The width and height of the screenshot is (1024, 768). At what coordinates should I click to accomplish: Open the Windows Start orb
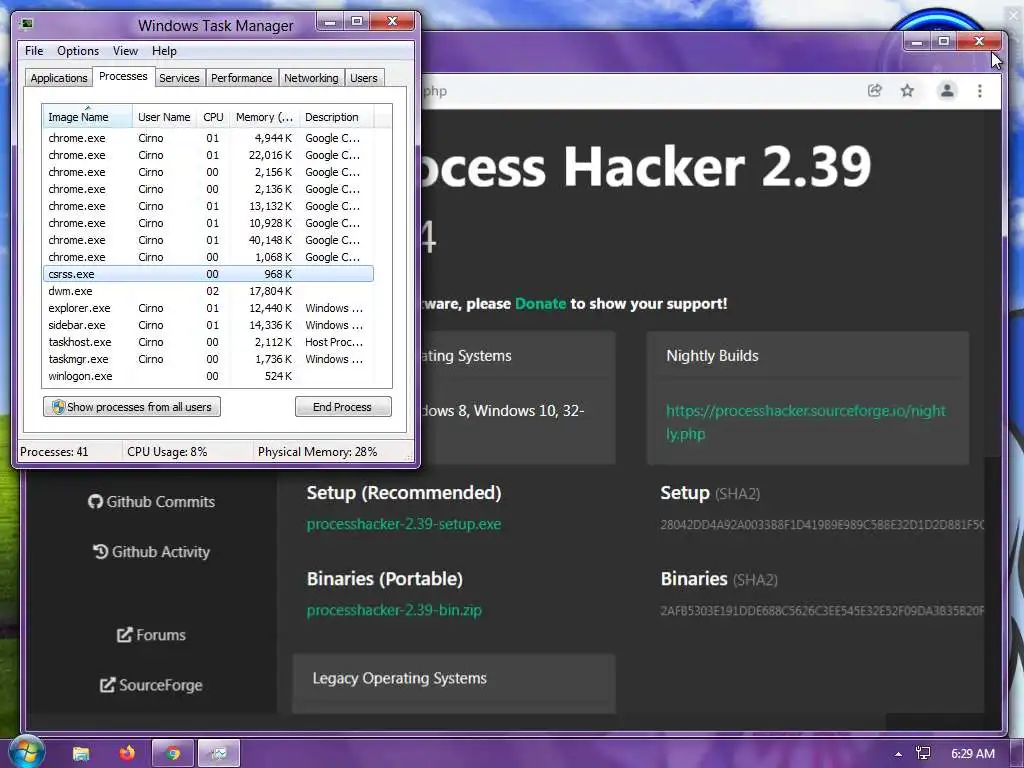[26, 752]
